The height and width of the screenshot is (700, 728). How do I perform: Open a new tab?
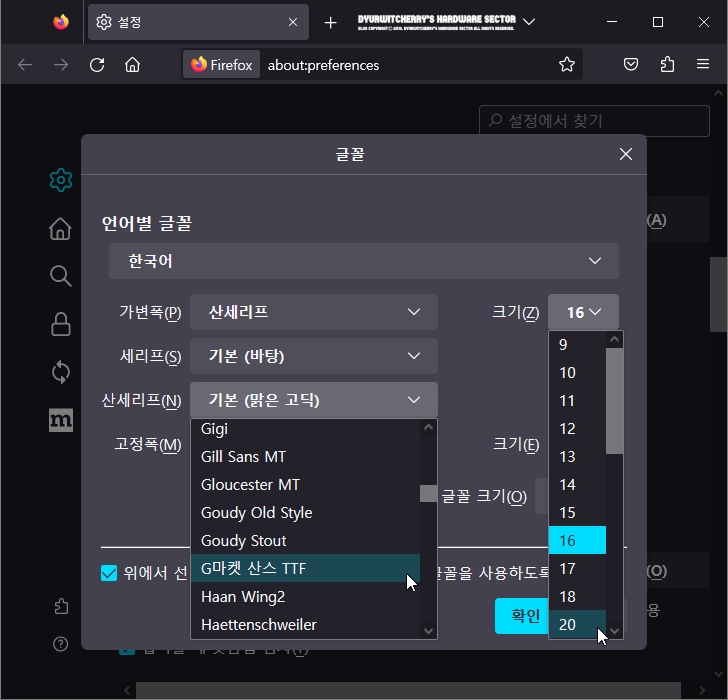pyautogui.click(x=331, y=22)
